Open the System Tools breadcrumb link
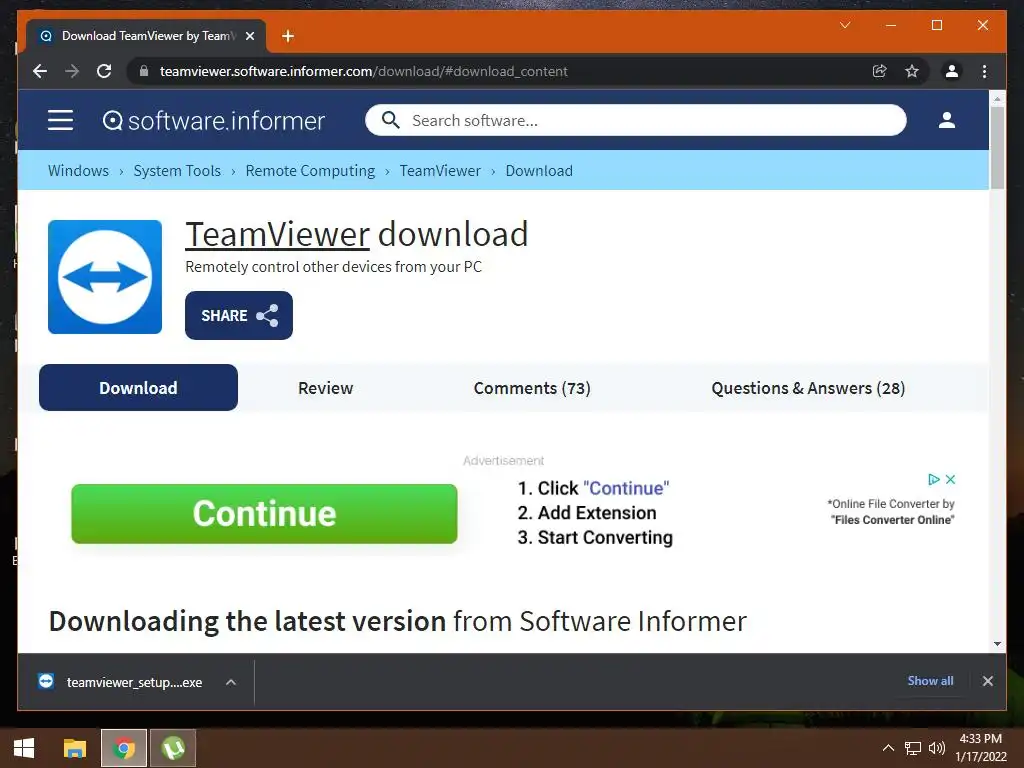 click(x=177, y=170)
